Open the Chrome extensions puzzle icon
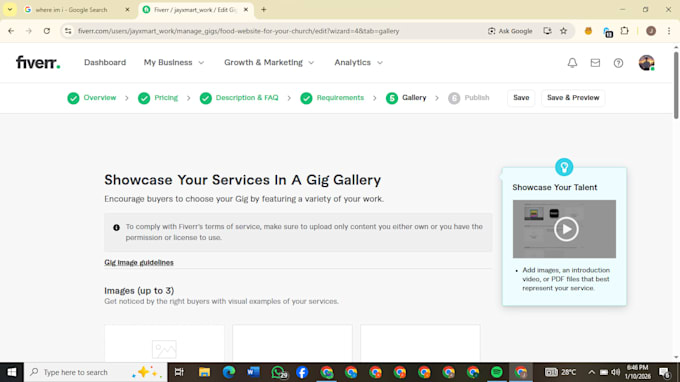 tap(624, 31)
